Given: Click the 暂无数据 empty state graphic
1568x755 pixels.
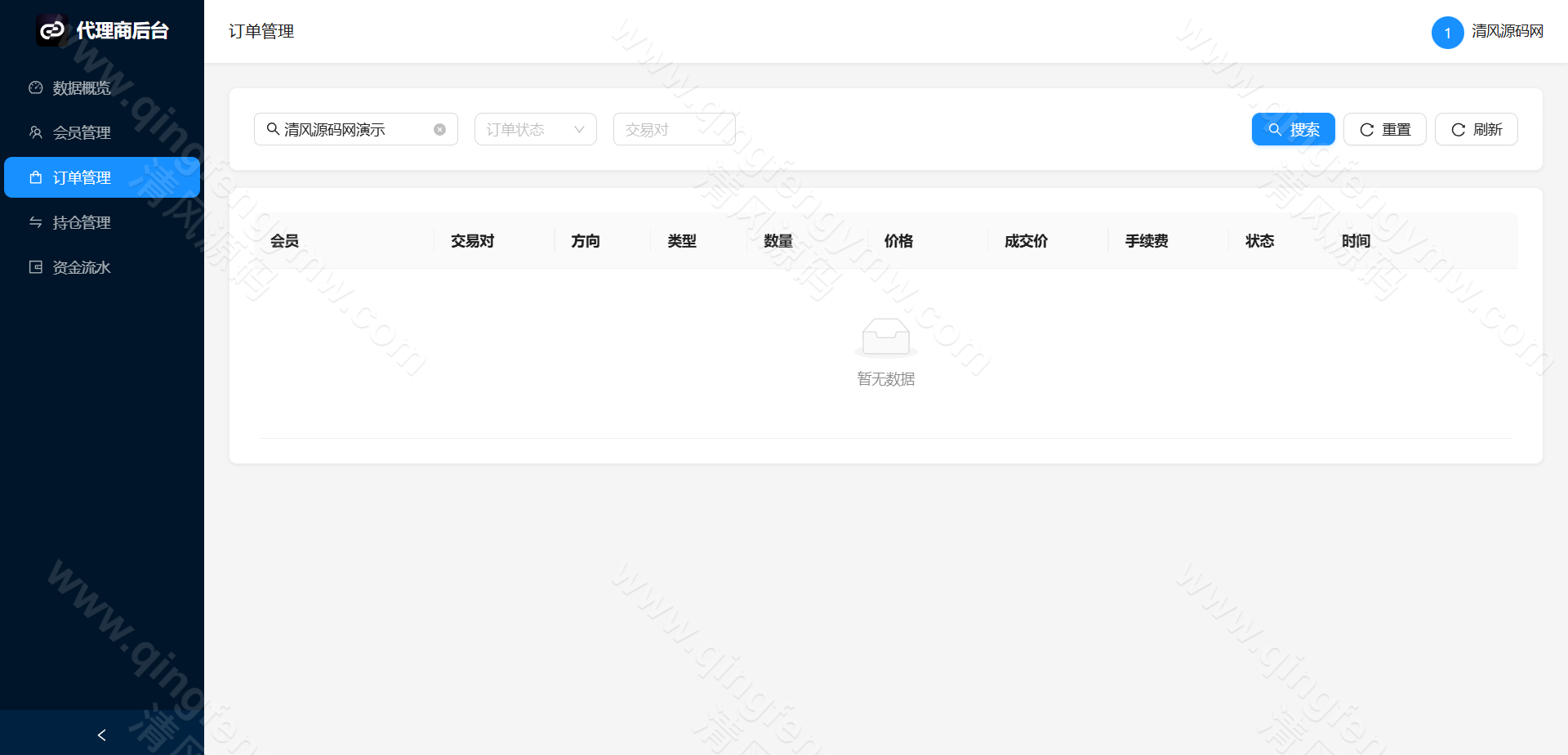Looking at the screenshot, I should pyautogui.click(x=885, y=337).
